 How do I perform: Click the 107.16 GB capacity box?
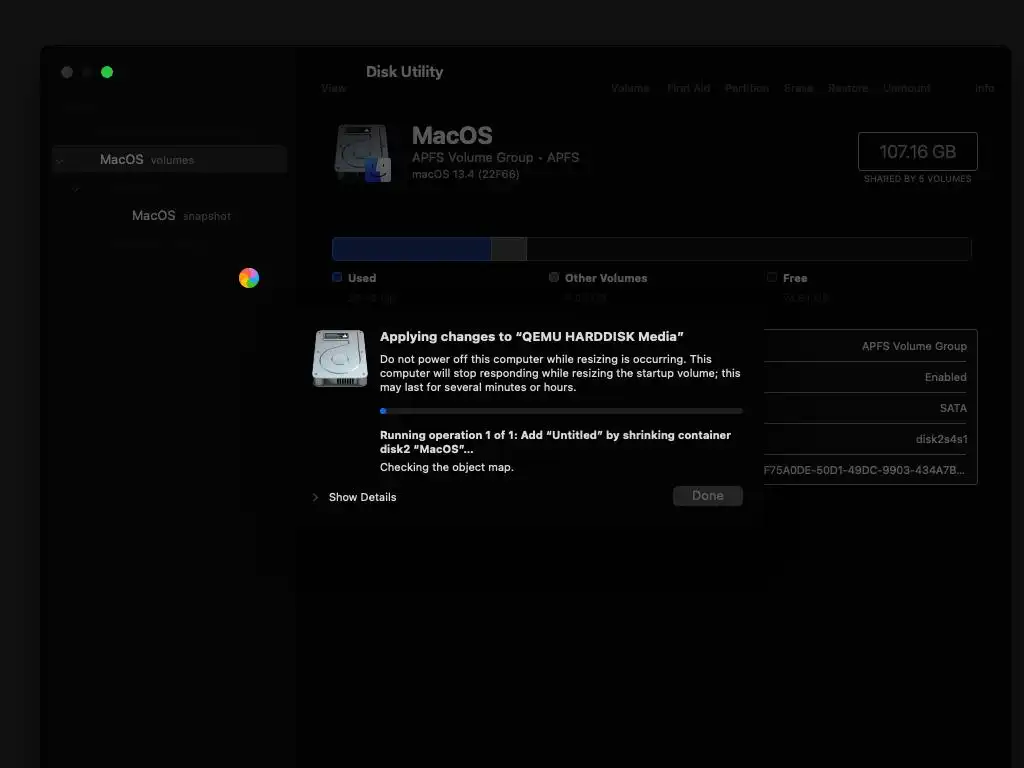(x=917, y=152)
